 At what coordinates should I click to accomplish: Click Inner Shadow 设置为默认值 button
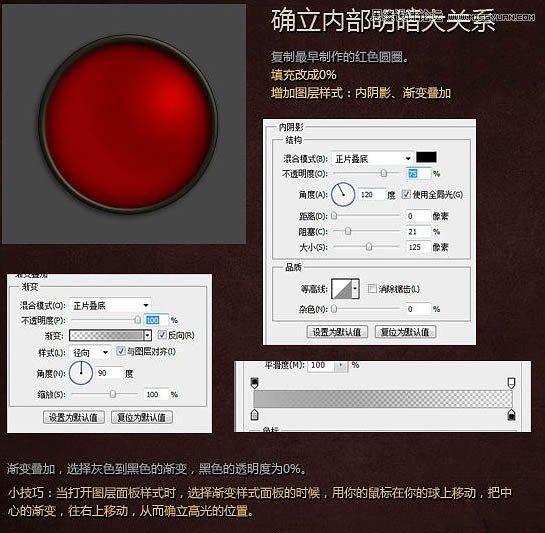337,332
